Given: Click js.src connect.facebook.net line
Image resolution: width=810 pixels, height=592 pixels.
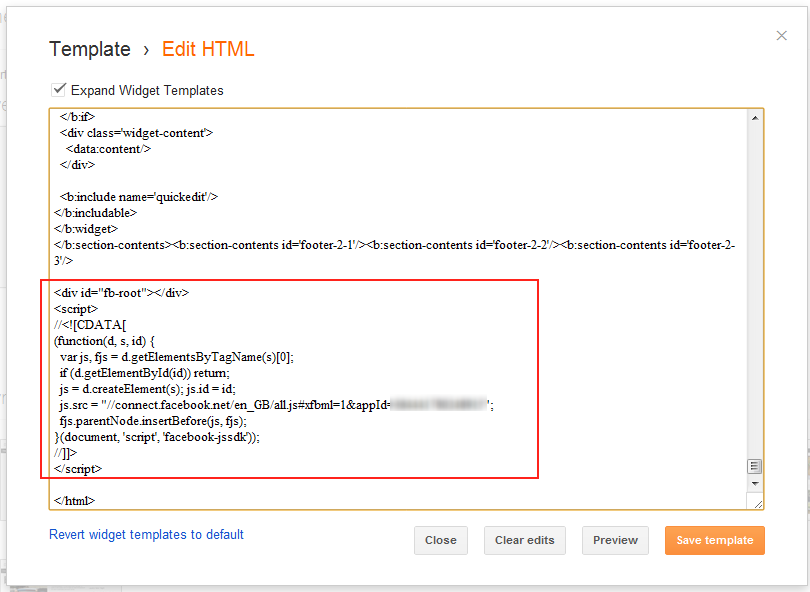Looking at the screenshot, I should (276, 405).
